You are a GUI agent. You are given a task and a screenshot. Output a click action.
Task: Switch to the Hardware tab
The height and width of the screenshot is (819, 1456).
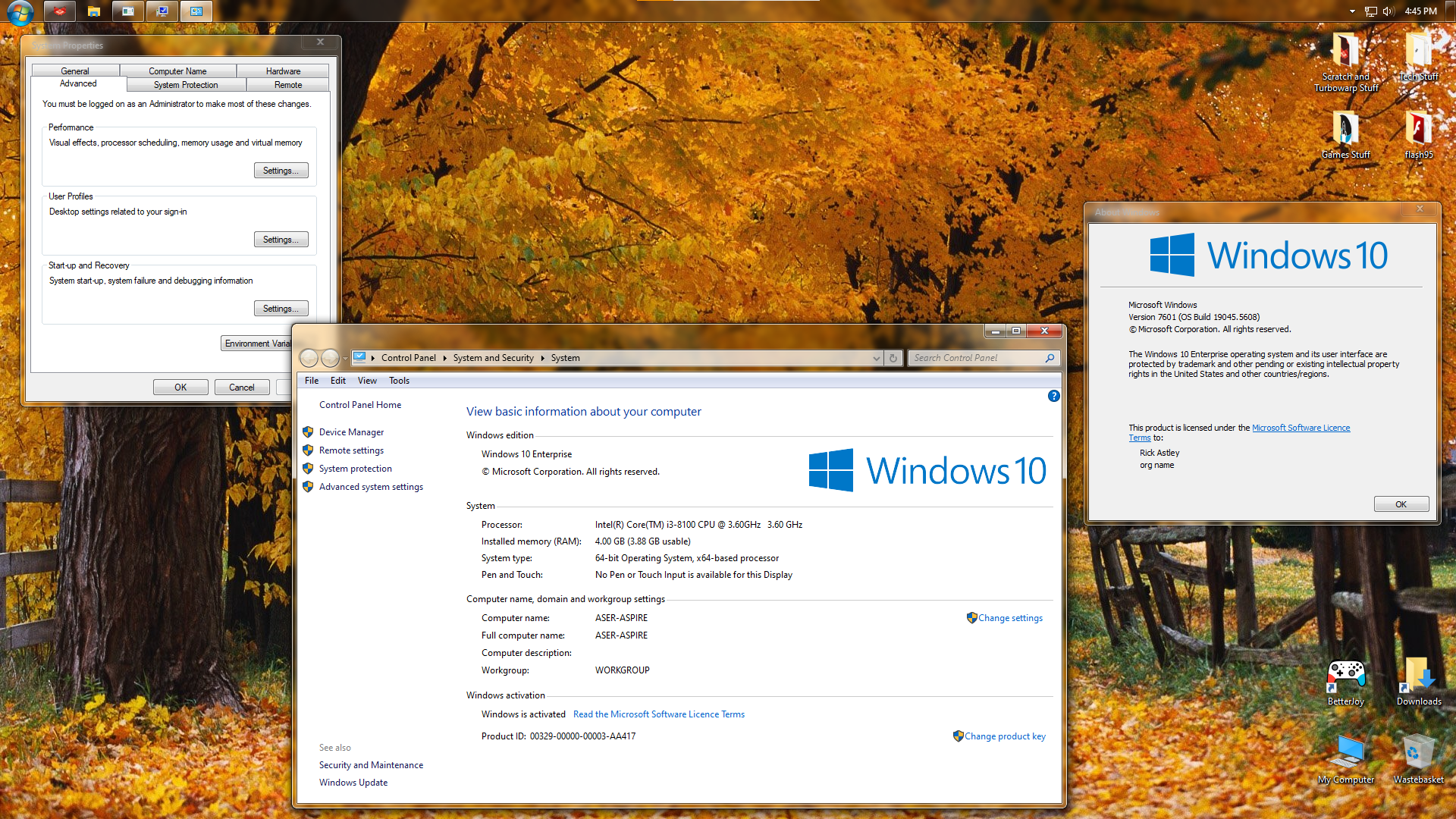tap(283, 71)
